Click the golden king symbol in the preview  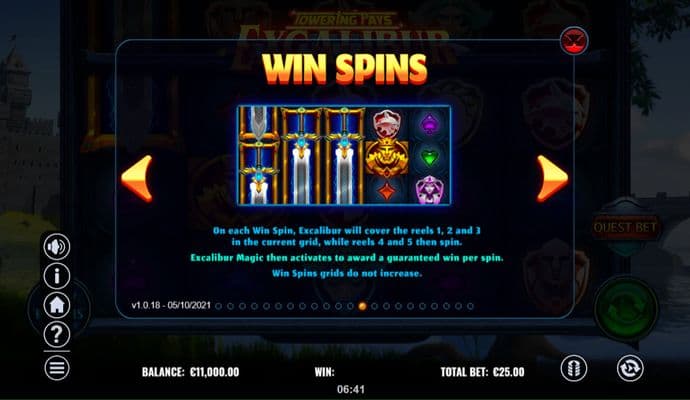pos(387,158)
